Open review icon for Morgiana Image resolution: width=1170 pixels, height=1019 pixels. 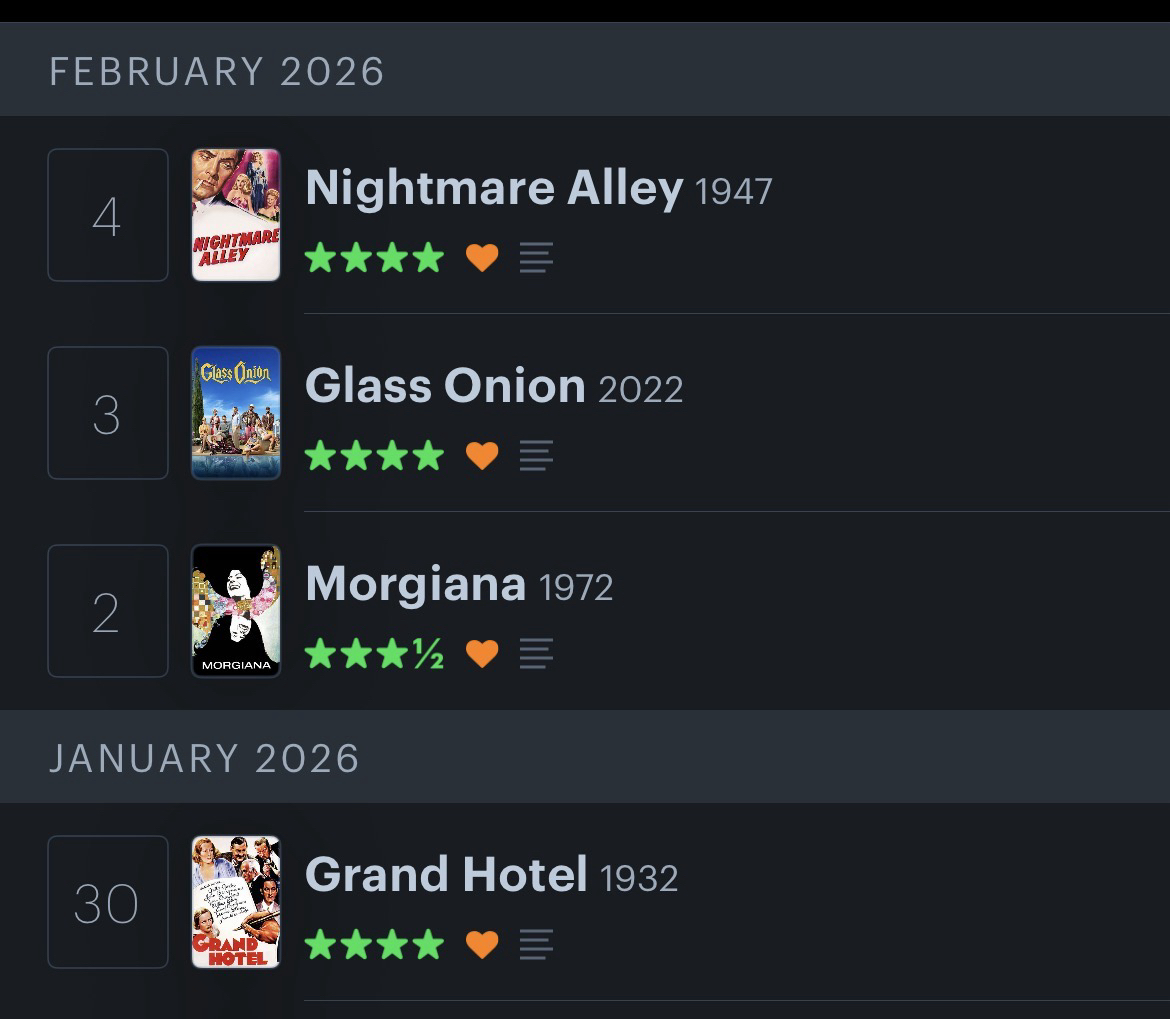[536, 654]
